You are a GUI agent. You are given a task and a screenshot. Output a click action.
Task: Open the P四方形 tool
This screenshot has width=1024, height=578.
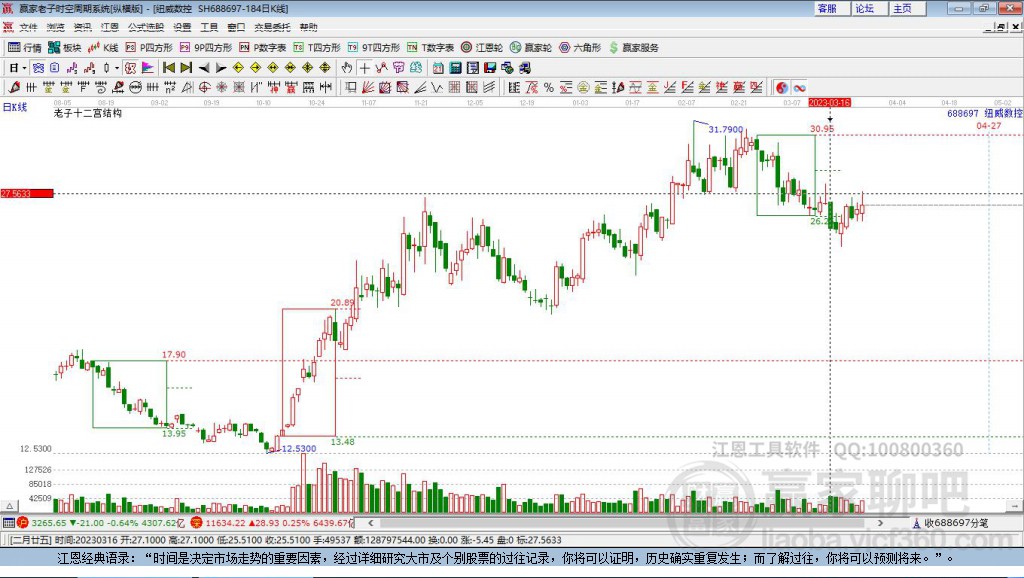[149, 48]
